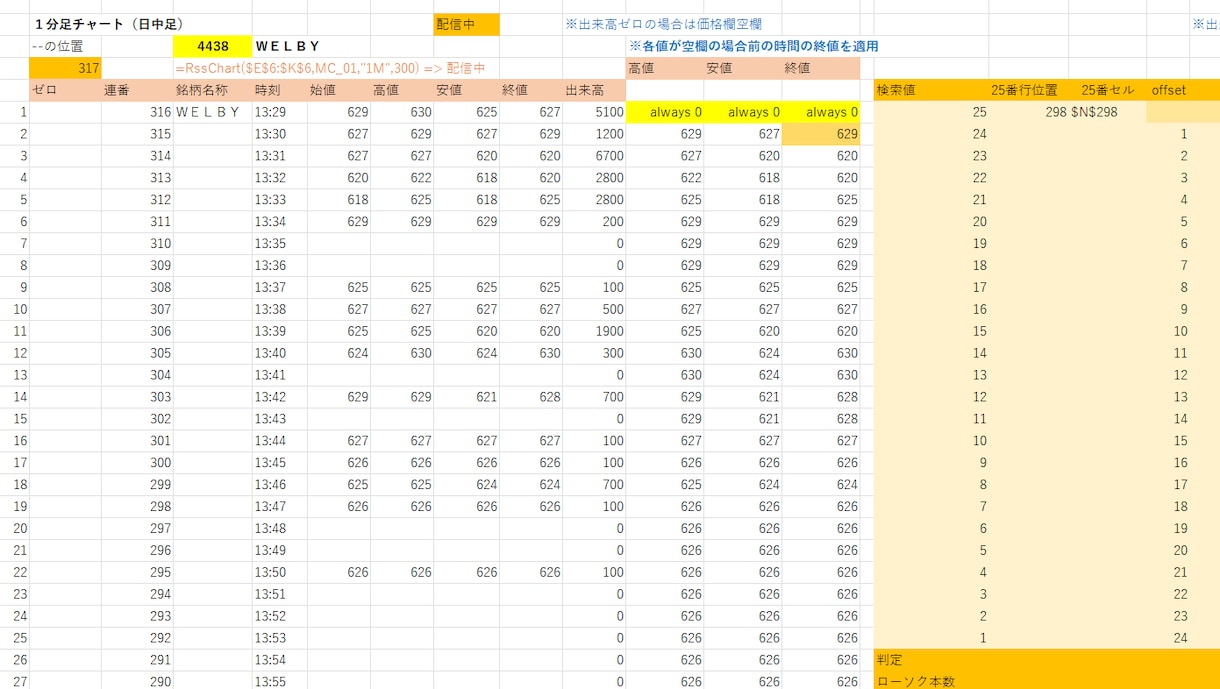Select the bold ＷＥＬＢＹ cell beside 4438

[288, 46]
